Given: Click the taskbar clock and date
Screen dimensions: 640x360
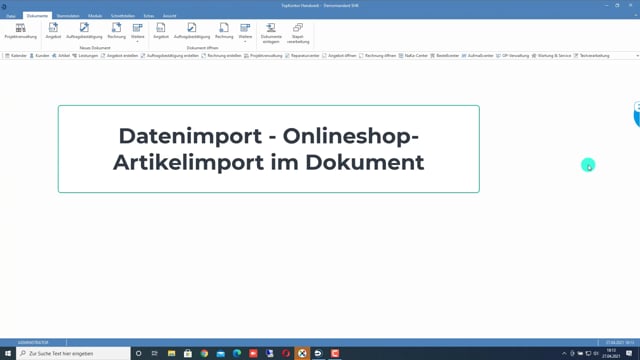Looking at the screenshot, I should [611, 353].
